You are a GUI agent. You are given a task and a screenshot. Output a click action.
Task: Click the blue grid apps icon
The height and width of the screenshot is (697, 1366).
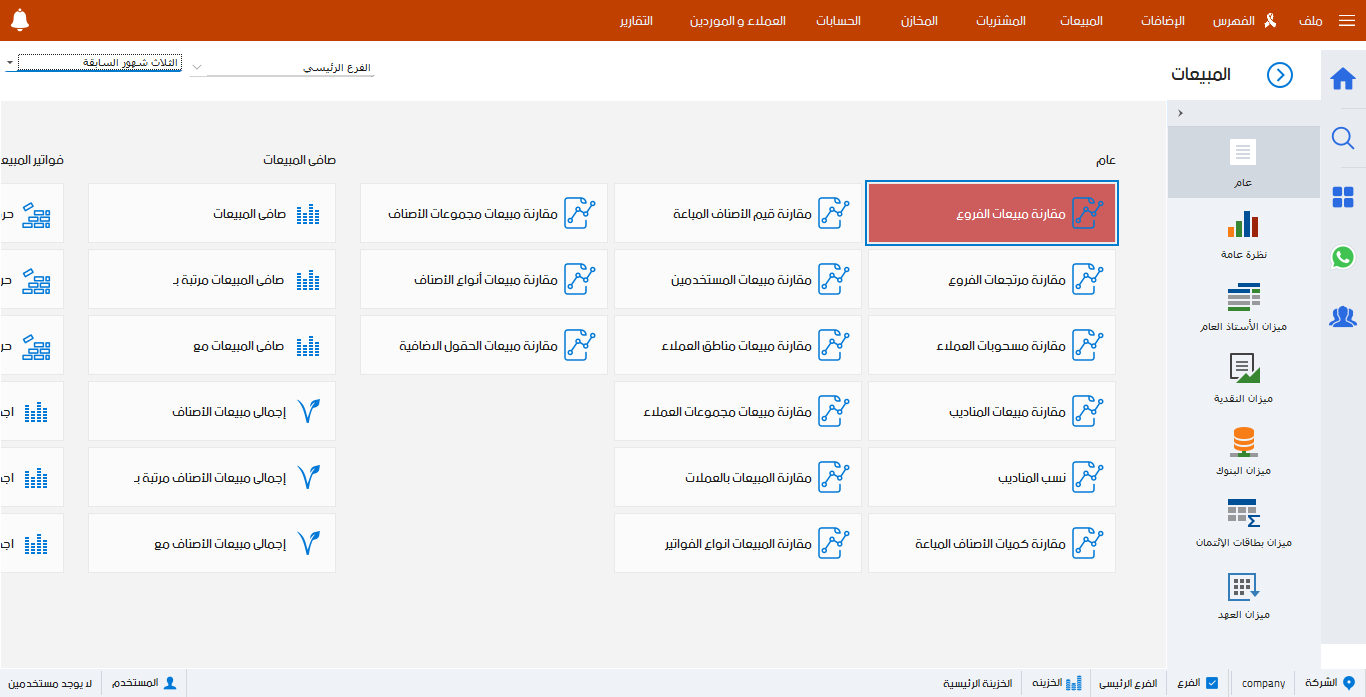pyautogui.click(x=1343, y=198)
